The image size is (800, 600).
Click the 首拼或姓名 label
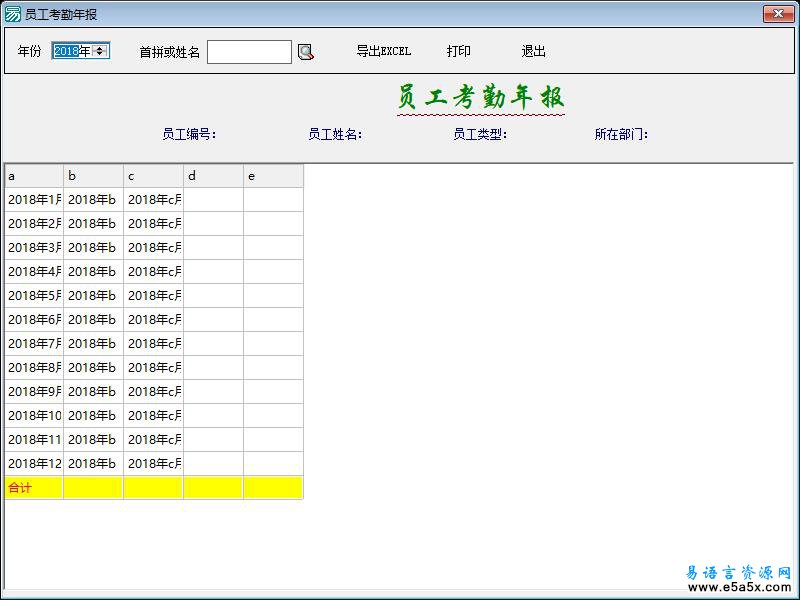click(x=170, y=52)
